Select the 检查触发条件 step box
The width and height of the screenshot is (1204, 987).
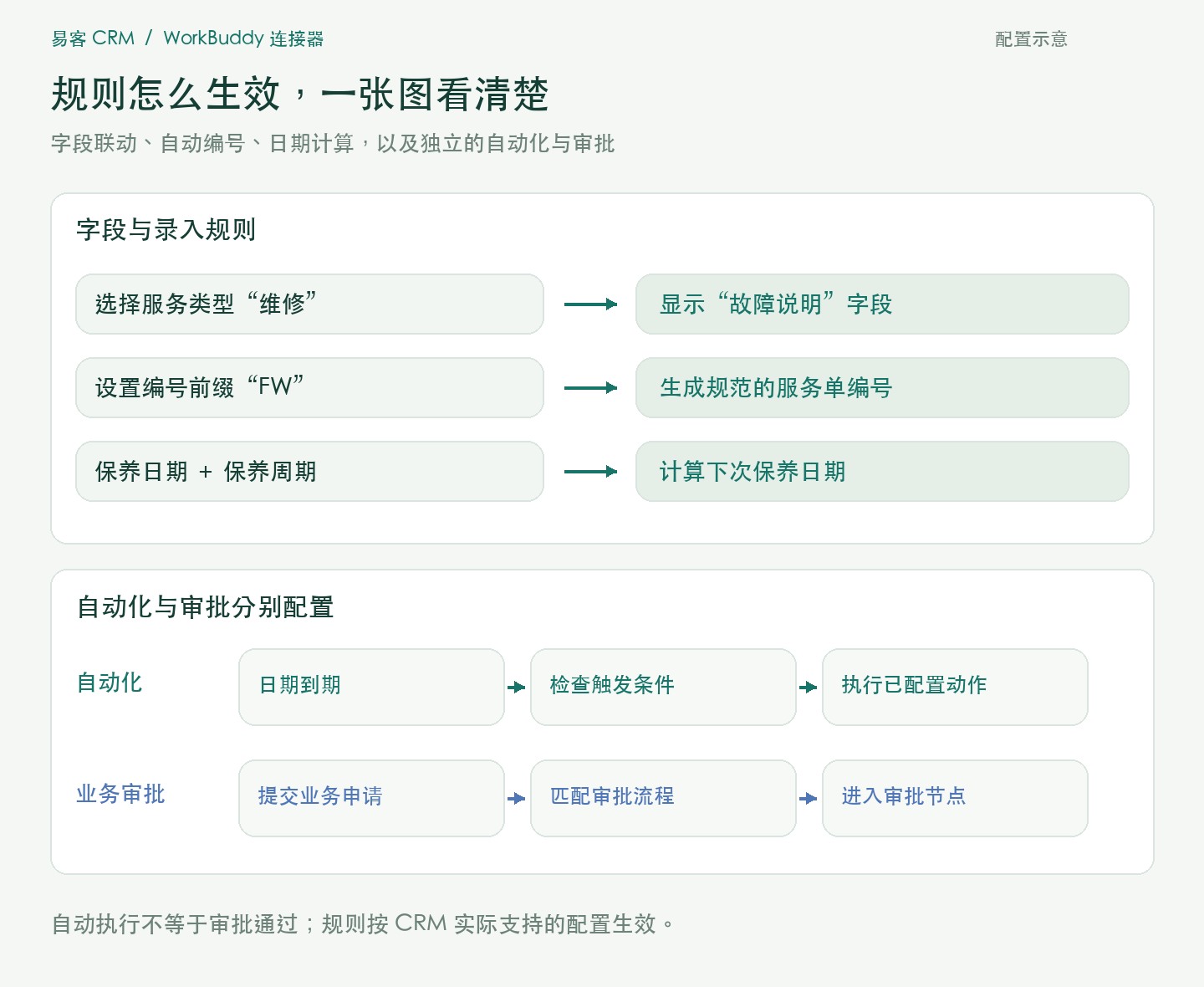pyautogui.click(x=663, y=687)
